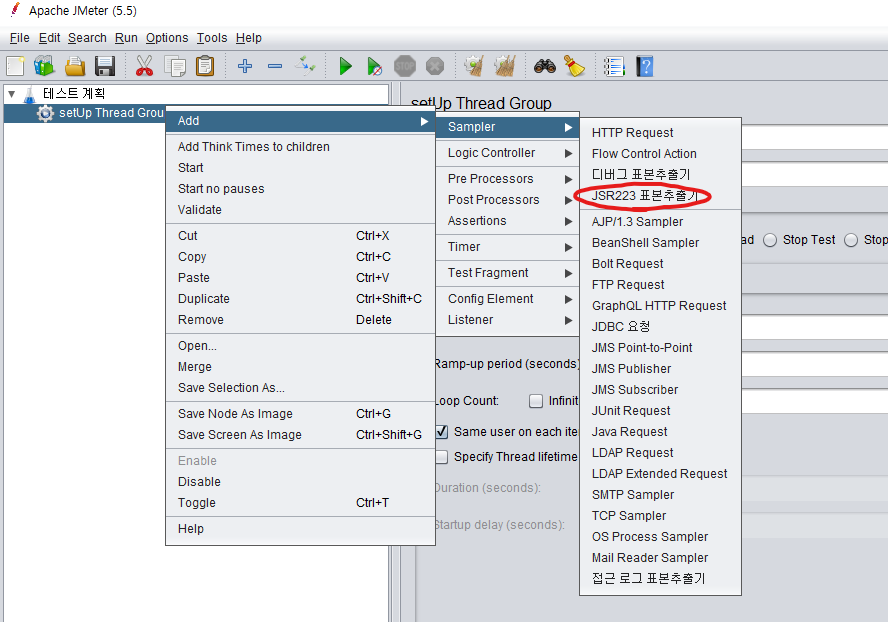
Task: Expand the Logic Controller submenu
Action: pyautogui.click(x=507, y=153)
